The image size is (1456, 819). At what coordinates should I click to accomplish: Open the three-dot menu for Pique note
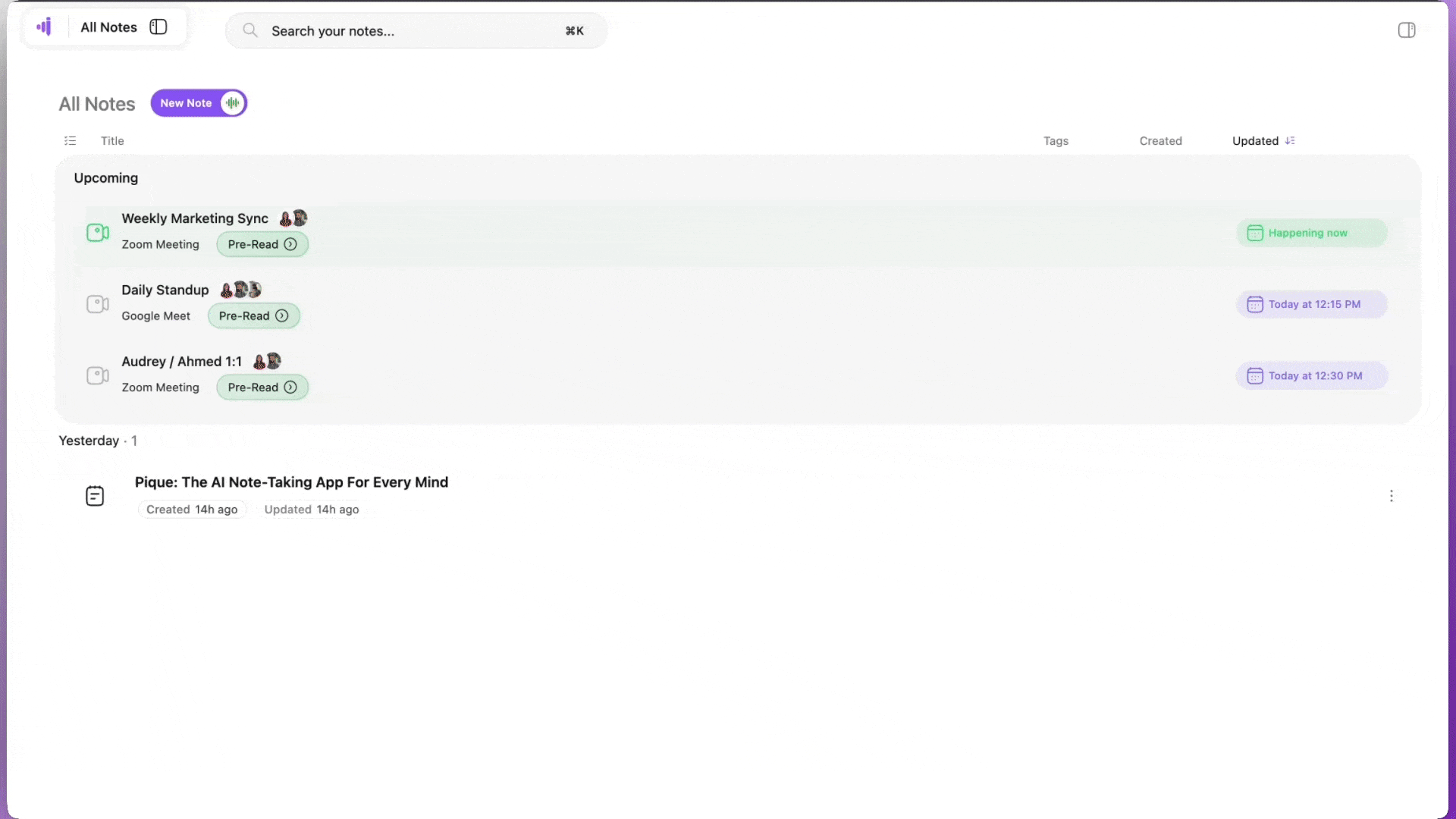pyautogui.click(x=1391, y=496)
